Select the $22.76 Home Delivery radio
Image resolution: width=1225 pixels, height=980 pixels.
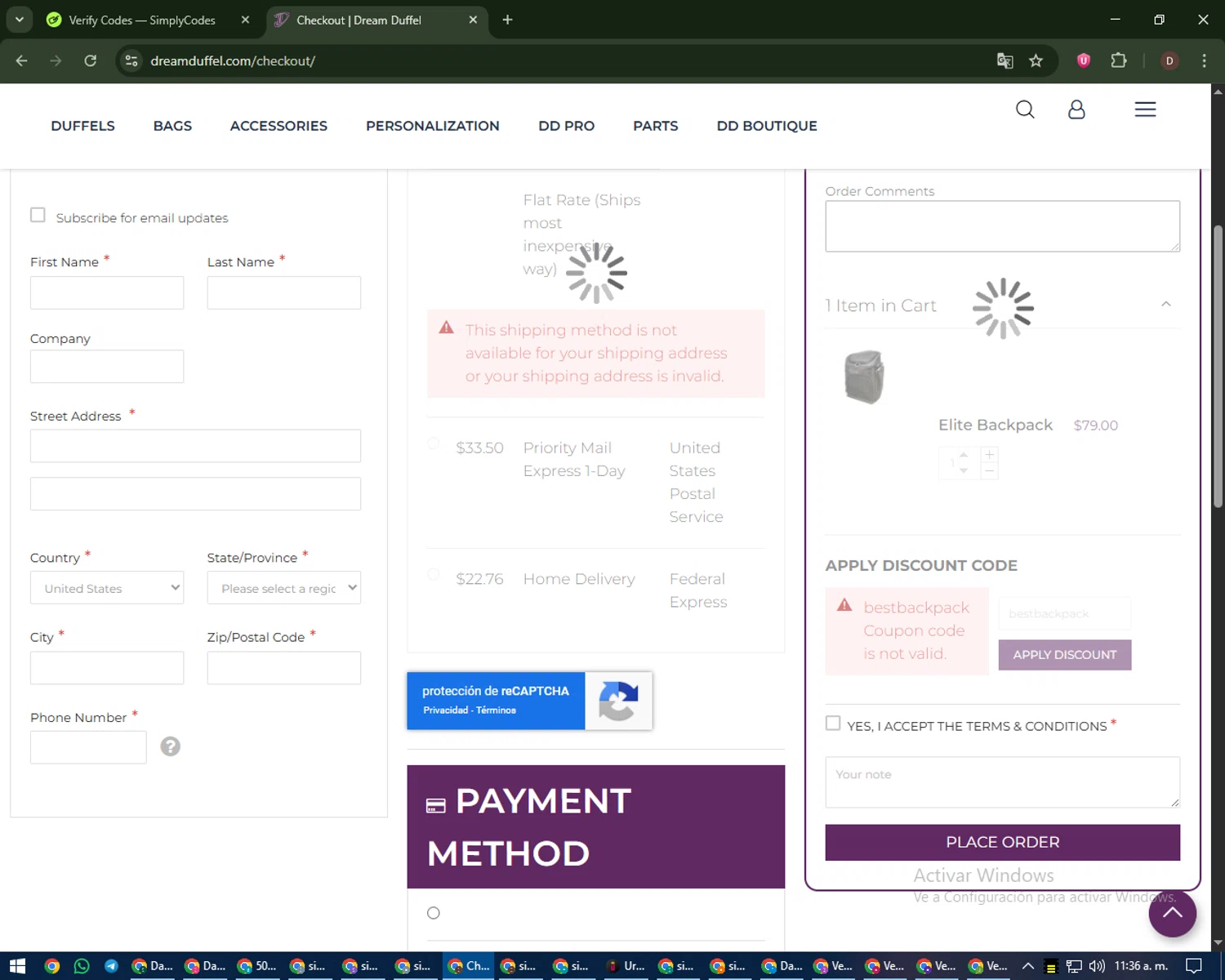point(434,574)
